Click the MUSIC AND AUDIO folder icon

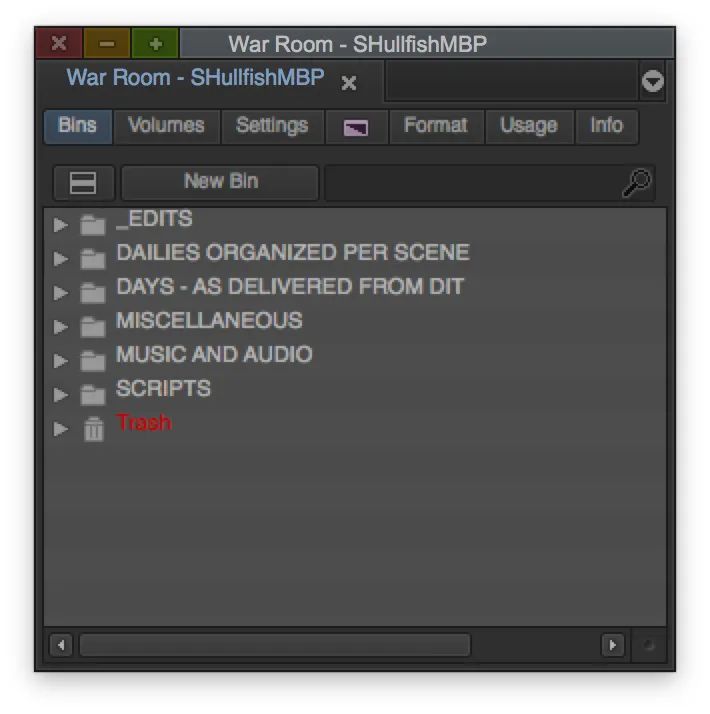click(93, 361)
